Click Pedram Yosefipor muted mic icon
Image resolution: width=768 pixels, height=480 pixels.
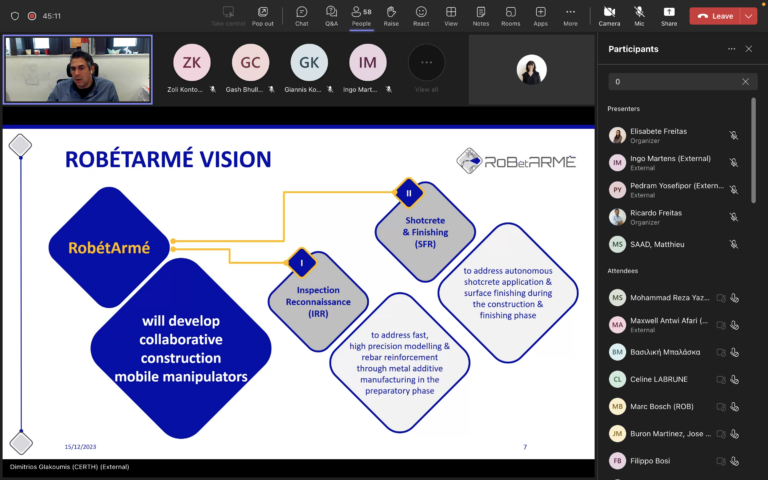[x=733, y=190]
